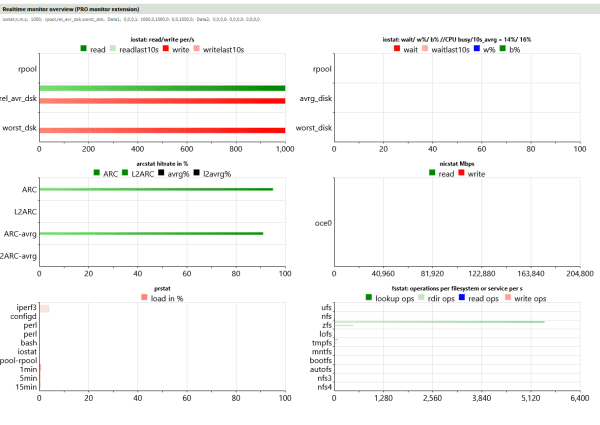Click the short blue zfs read ops bar
The image size is (600, 425).
(x=344, y=326)
